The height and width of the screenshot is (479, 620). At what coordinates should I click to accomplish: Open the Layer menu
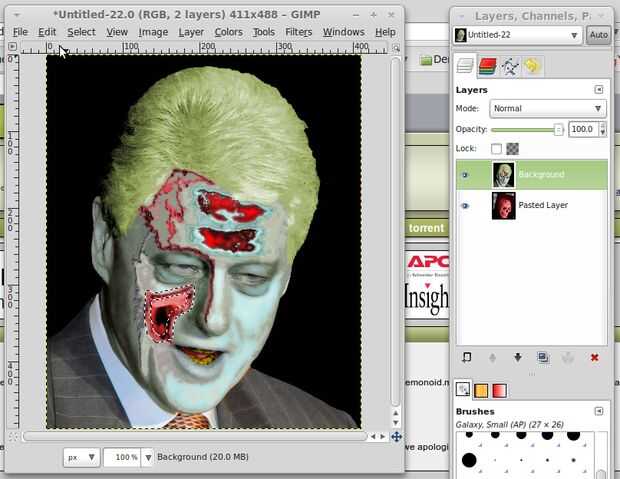pos(191,32)
